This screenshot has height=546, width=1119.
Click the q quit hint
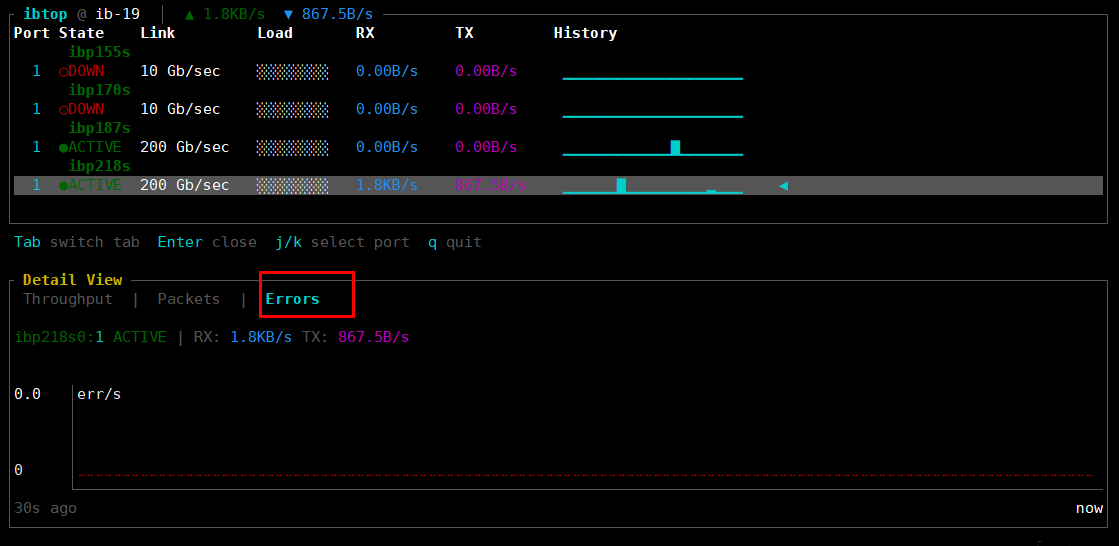pos(455,242)
